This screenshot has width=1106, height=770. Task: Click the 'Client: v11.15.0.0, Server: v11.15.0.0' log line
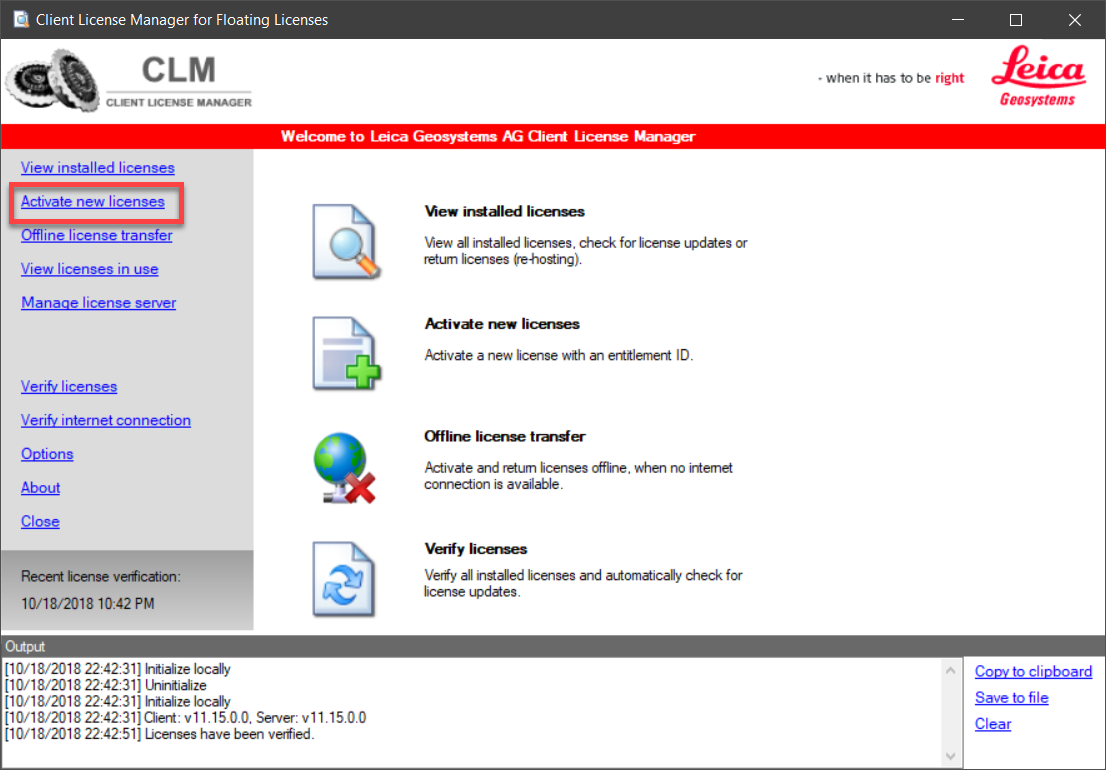pyautogui.click(x=186, y=718)
